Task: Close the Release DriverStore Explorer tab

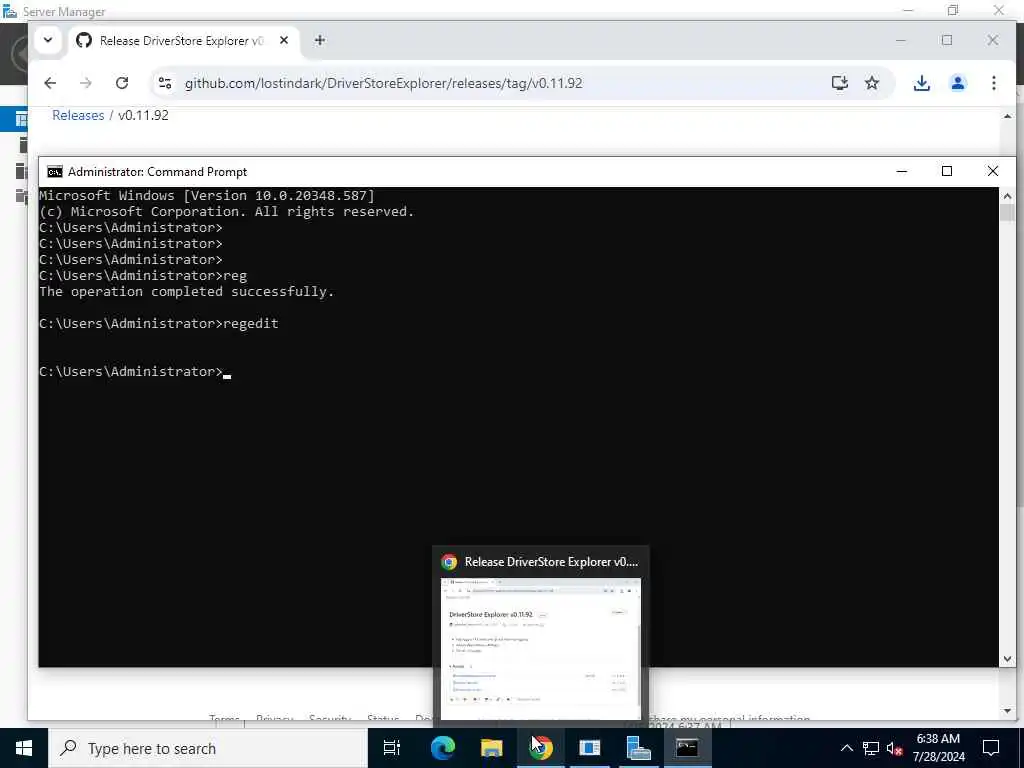Action: [x=284, y=40]
